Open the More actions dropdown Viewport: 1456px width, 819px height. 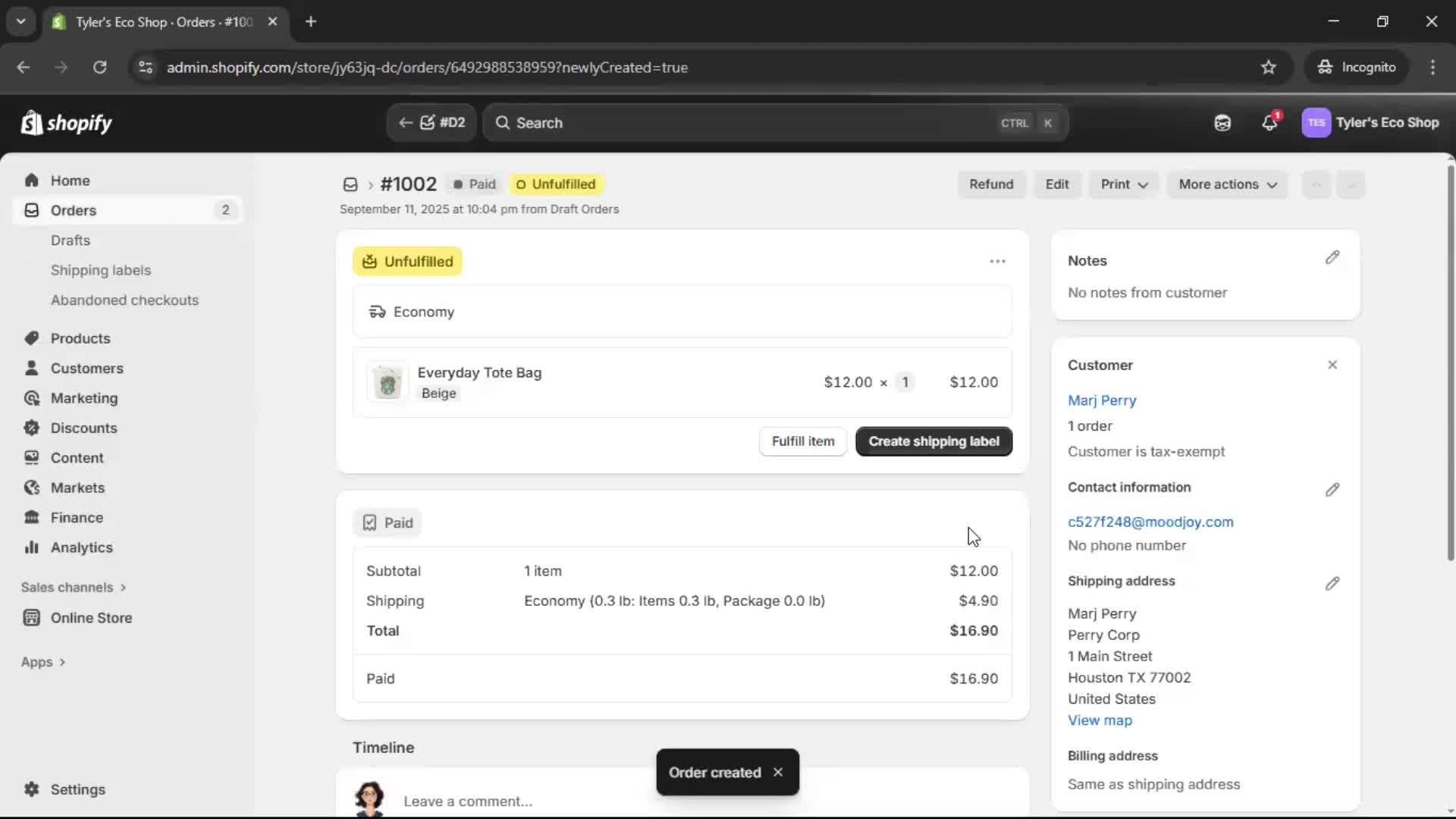pos(1227,184)
